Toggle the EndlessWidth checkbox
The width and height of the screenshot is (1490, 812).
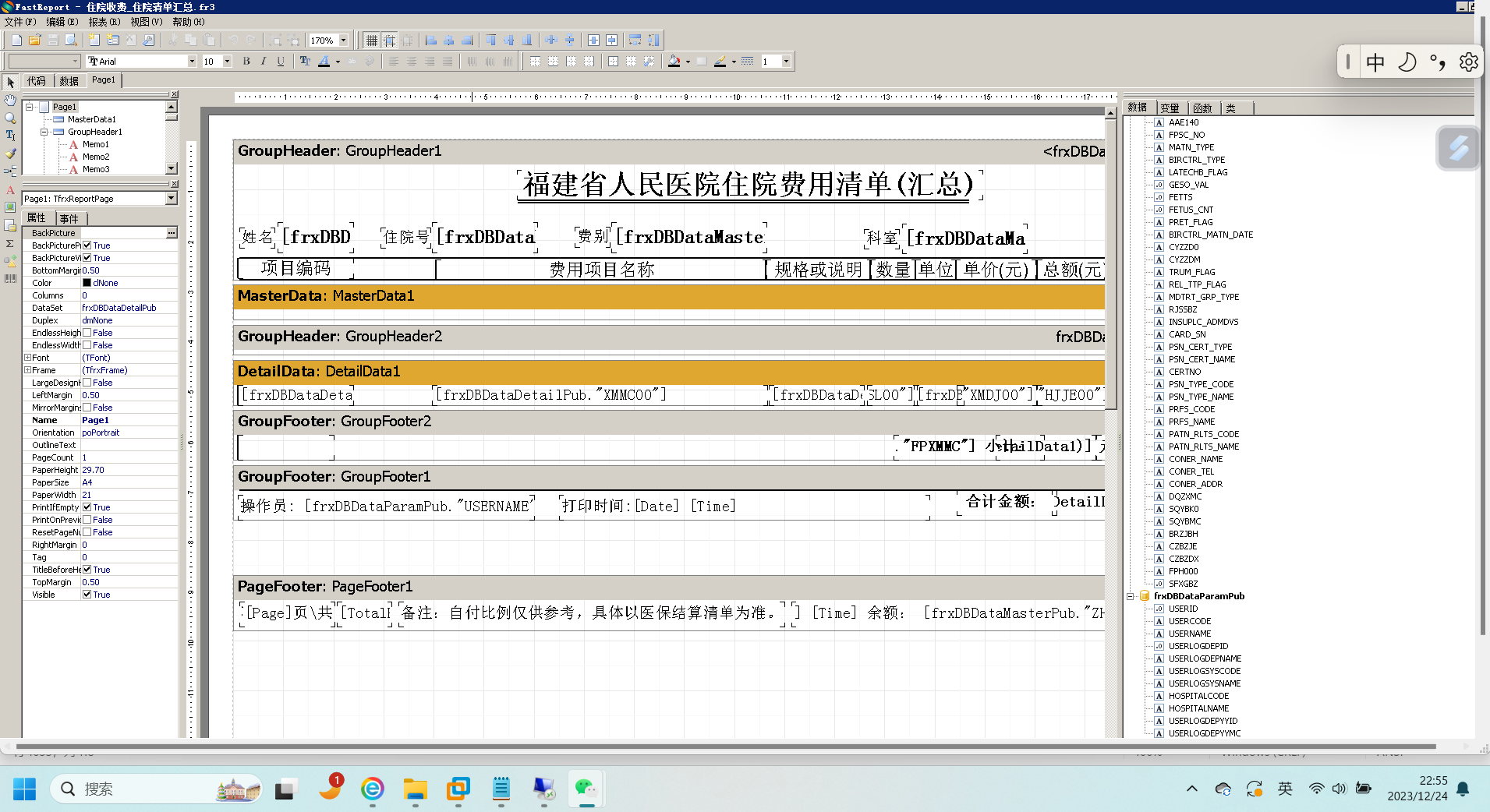tap(87, 345)
